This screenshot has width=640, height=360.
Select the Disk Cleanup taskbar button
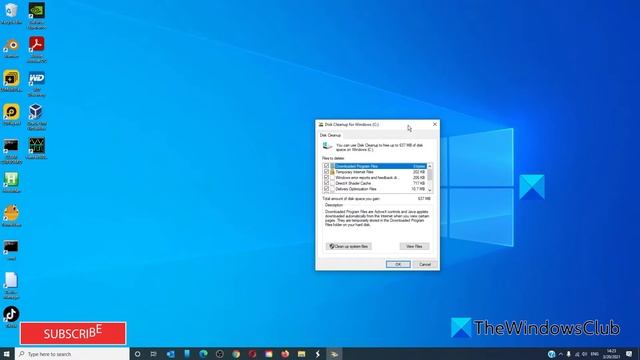(x=334, y=354)
